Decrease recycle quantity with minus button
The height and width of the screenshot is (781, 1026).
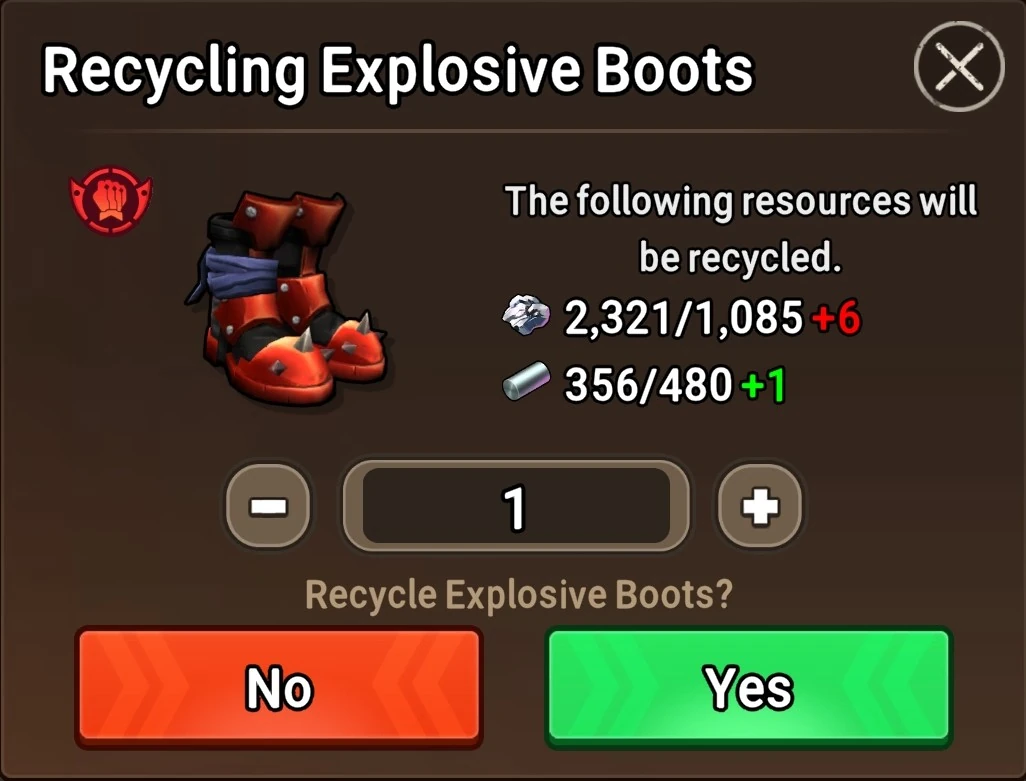(268, 506)
